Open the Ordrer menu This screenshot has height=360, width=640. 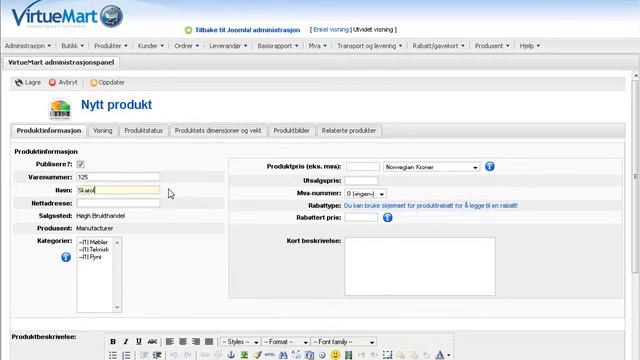187,46
